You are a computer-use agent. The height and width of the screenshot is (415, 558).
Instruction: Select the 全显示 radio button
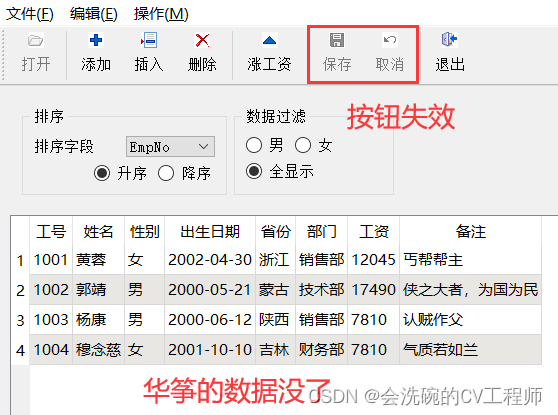[254, 171]
